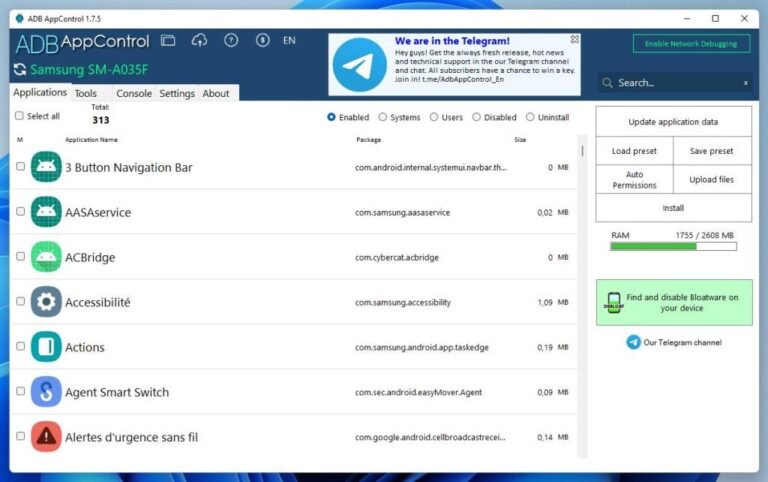Click the cloud download icon
Viewport: 768px width, 482px height.
pos(199,40)
